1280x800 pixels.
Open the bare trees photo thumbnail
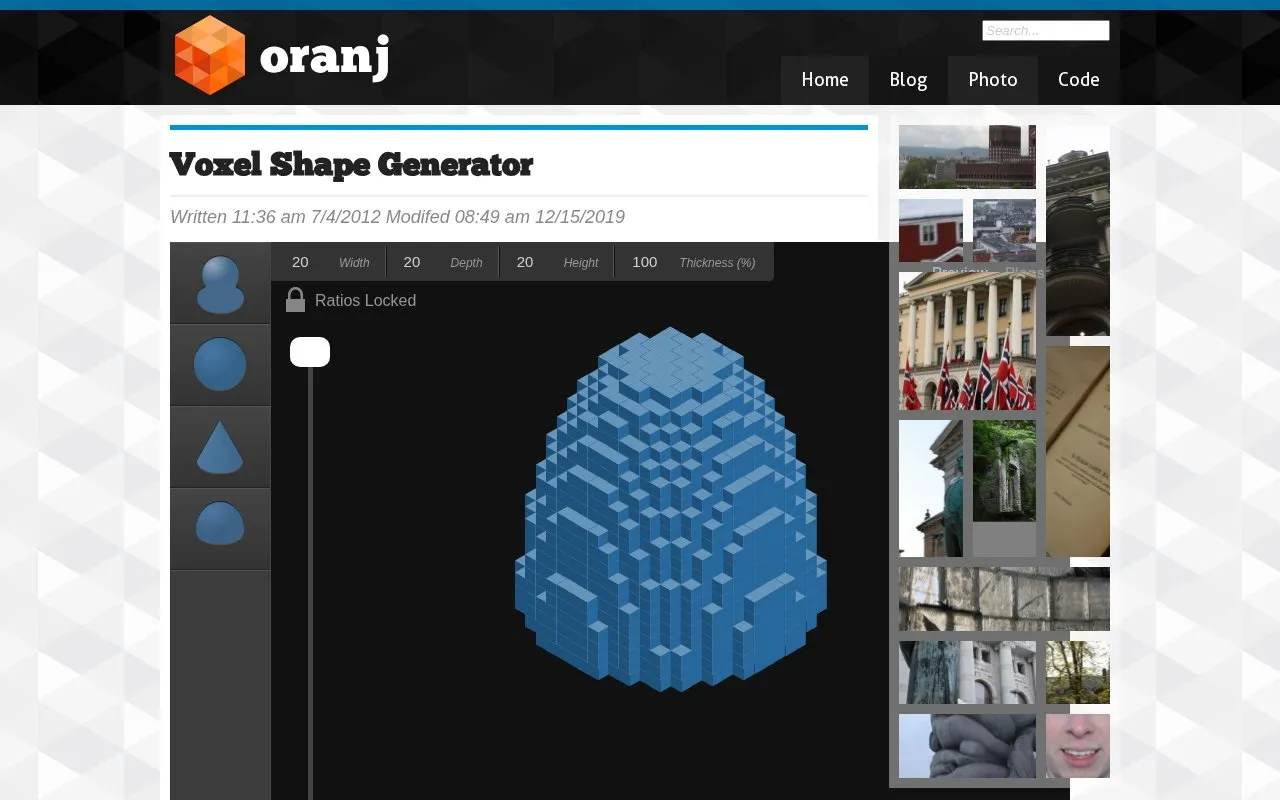point(1078,672)
